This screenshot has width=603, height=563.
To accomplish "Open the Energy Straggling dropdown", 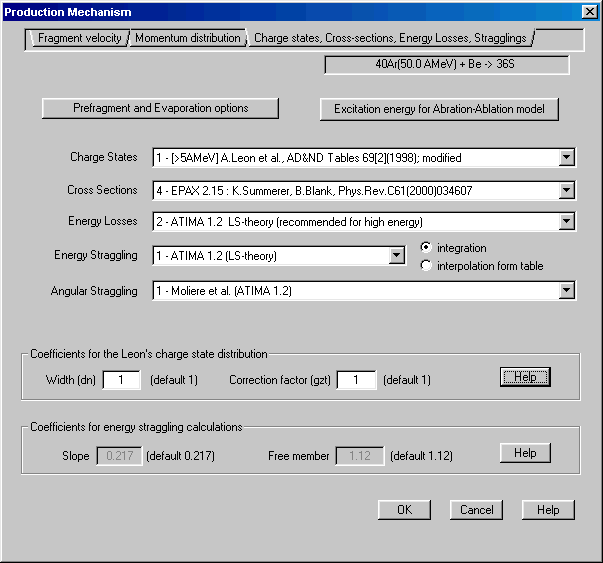I will pyautogui.click(x=395, y=256).
